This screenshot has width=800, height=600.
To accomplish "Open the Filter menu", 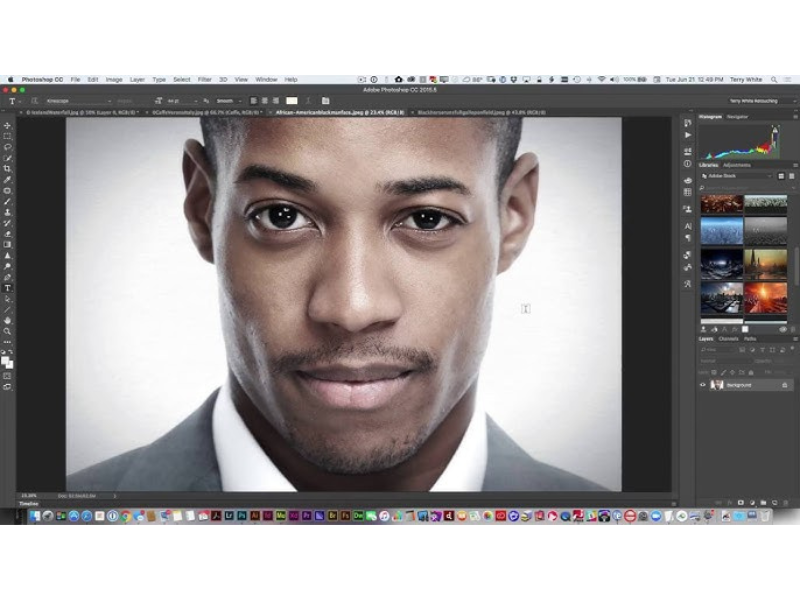I will pyautogui.click(x=204, y=79).
